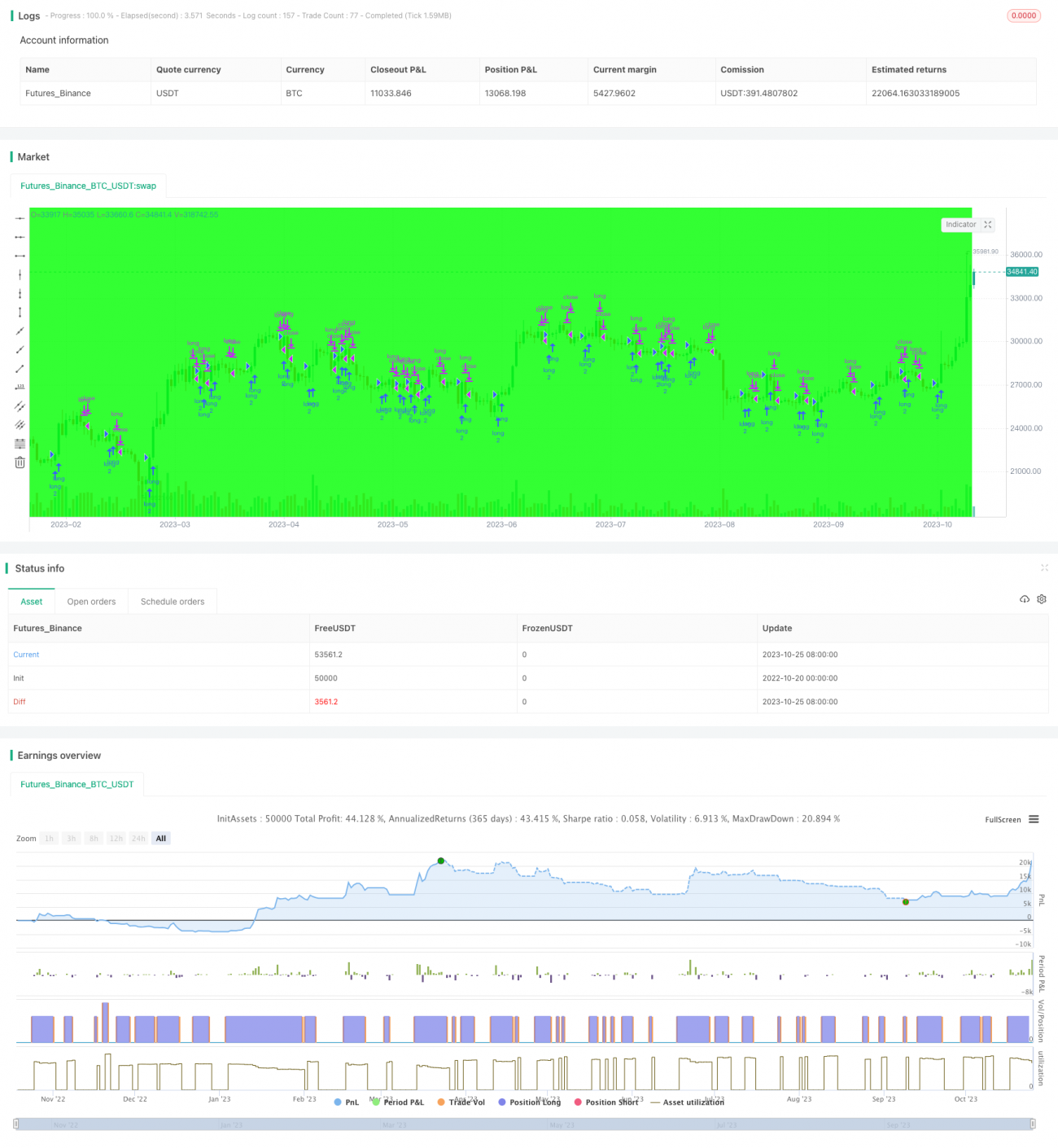Click the cloud download icon in Status info
This screenshot has width=1058, height=1148.
pyautogui.click(x=1025, y=599)
